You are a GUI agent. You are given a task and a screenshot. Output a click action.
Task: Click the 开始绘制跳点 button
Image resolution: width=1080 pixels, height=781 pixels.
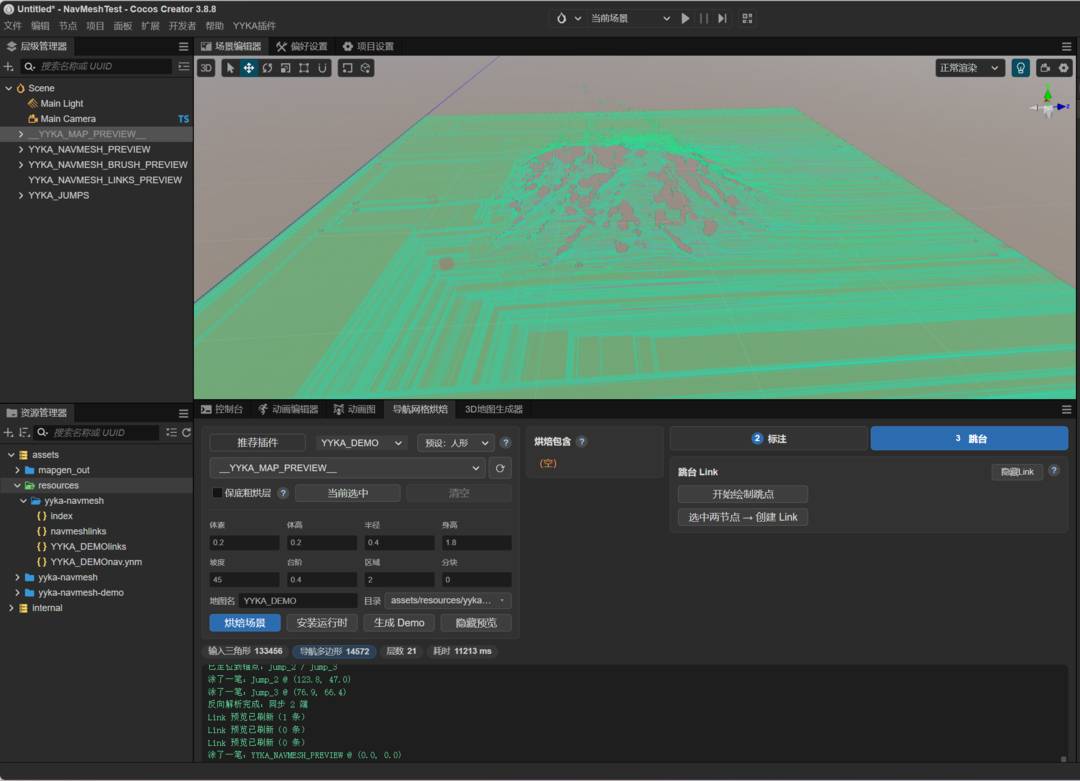coord(742,494)
